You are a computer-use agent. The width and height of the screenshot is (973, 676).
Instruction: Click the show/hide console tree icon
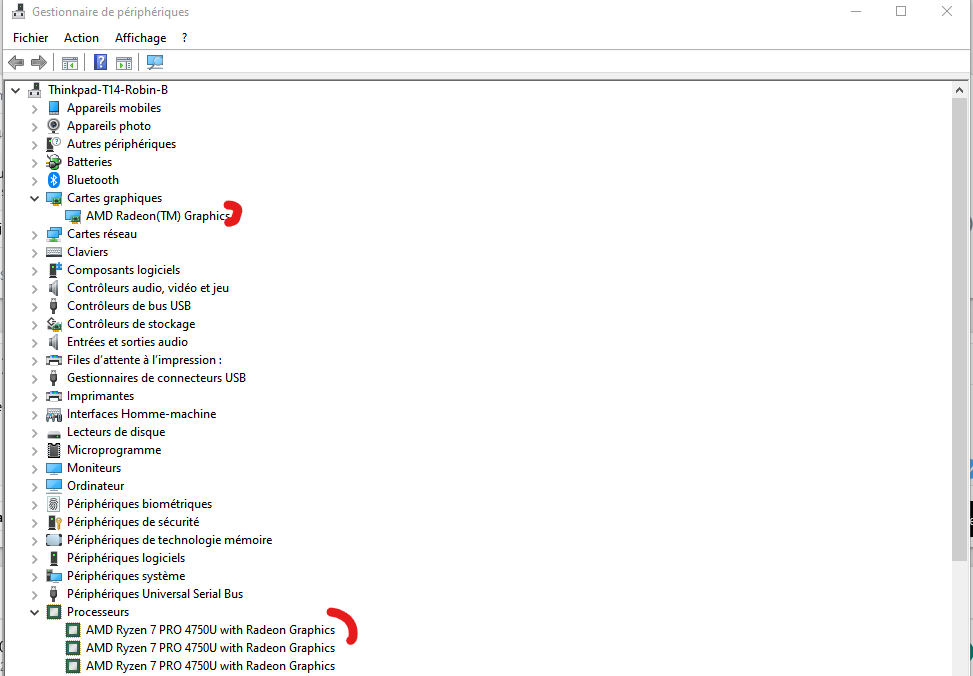[70, 62]
